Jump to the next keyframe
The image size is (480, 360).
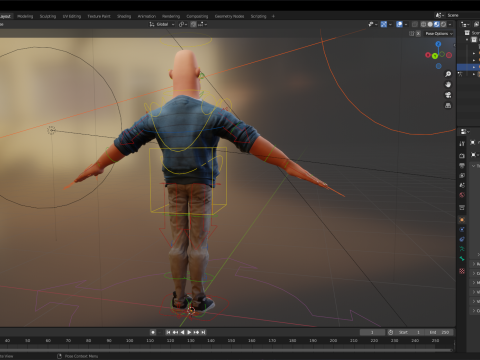click(196, 332)
